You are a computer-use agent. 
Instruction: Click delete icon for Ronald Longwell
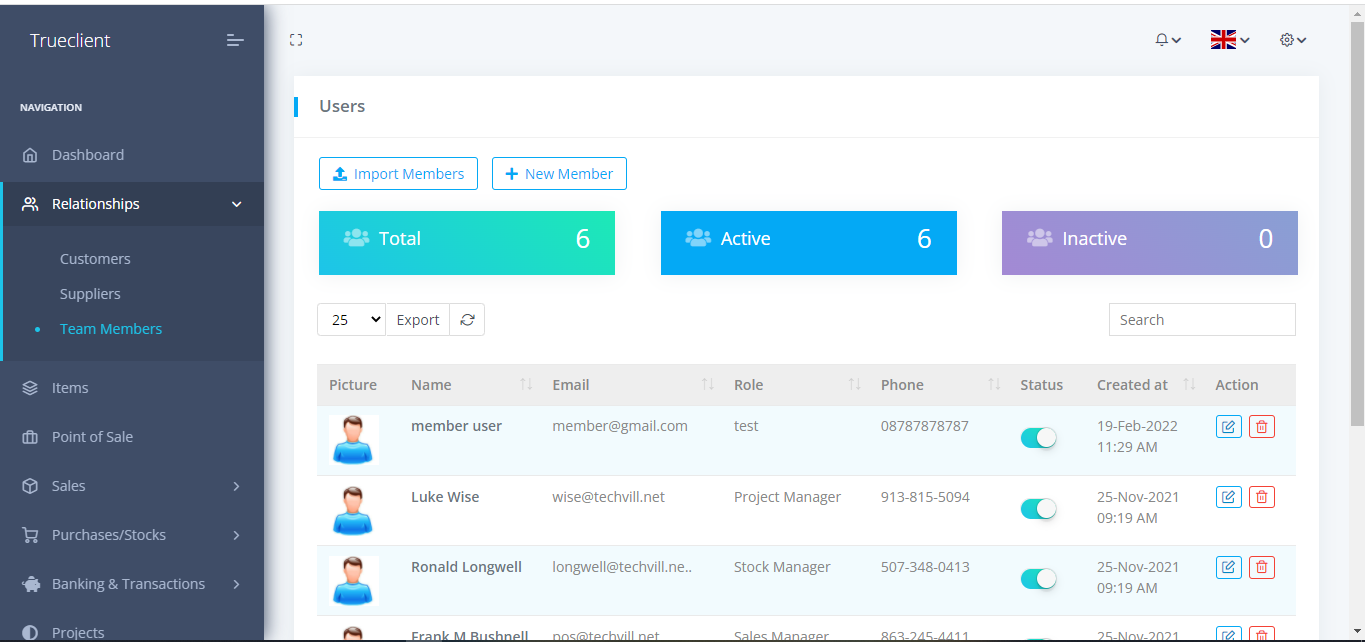1262,567
